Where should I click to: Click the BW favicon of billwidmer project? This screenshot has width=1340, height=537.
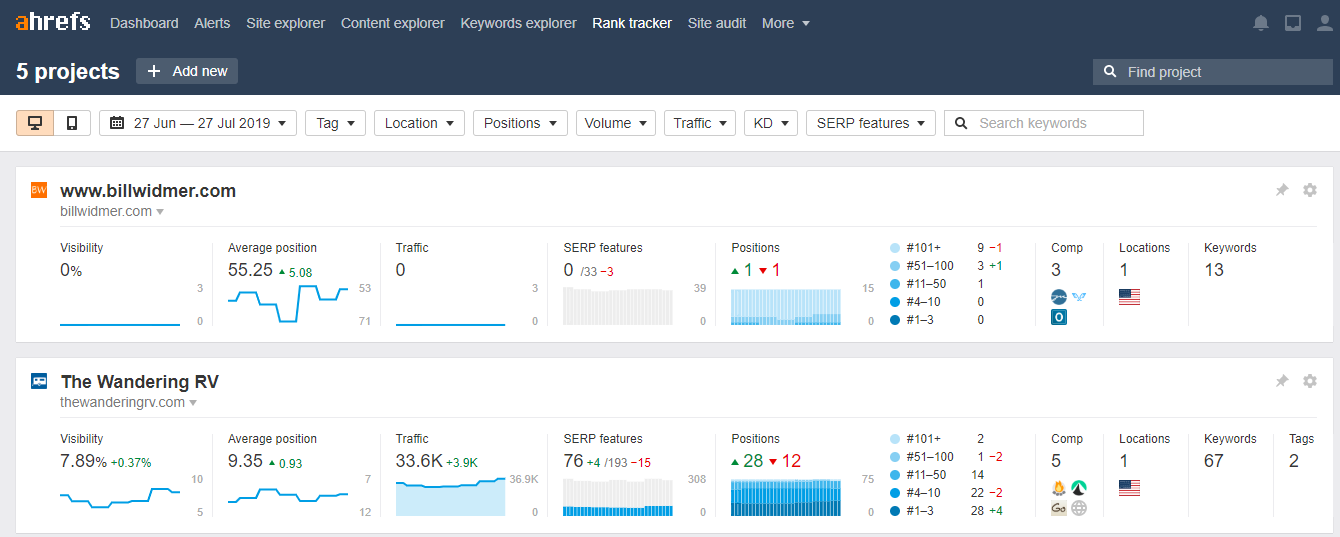[39, 190]
